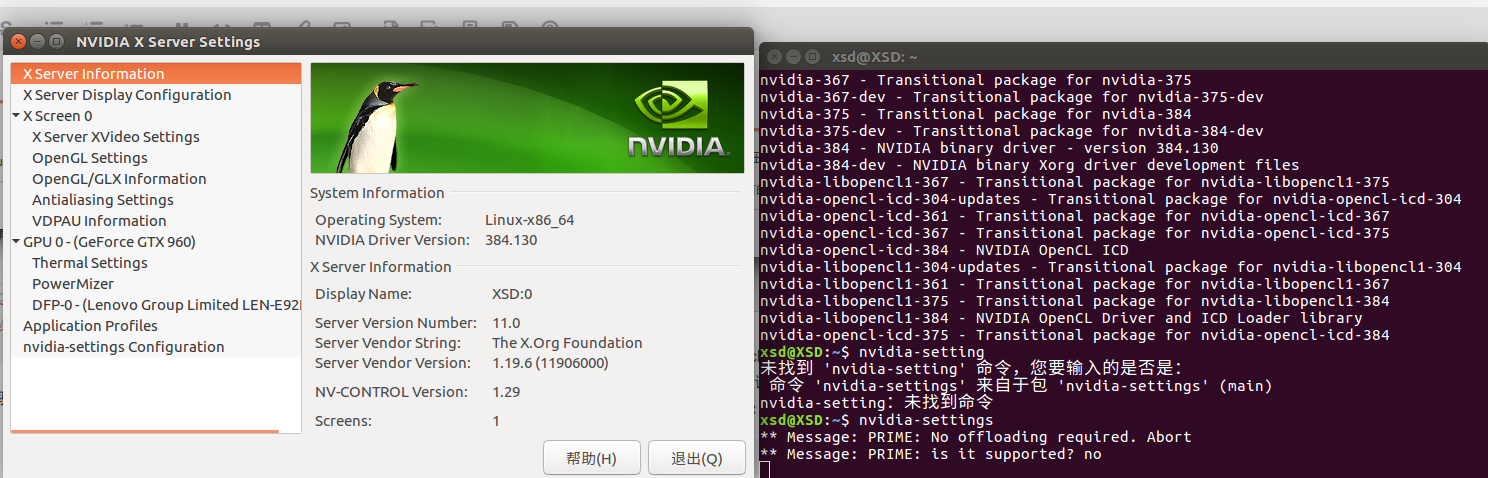Click terminal line 'nvidia-opencl-icd-384 - NVIDIA OpenCL ICD'

point(944,250)
